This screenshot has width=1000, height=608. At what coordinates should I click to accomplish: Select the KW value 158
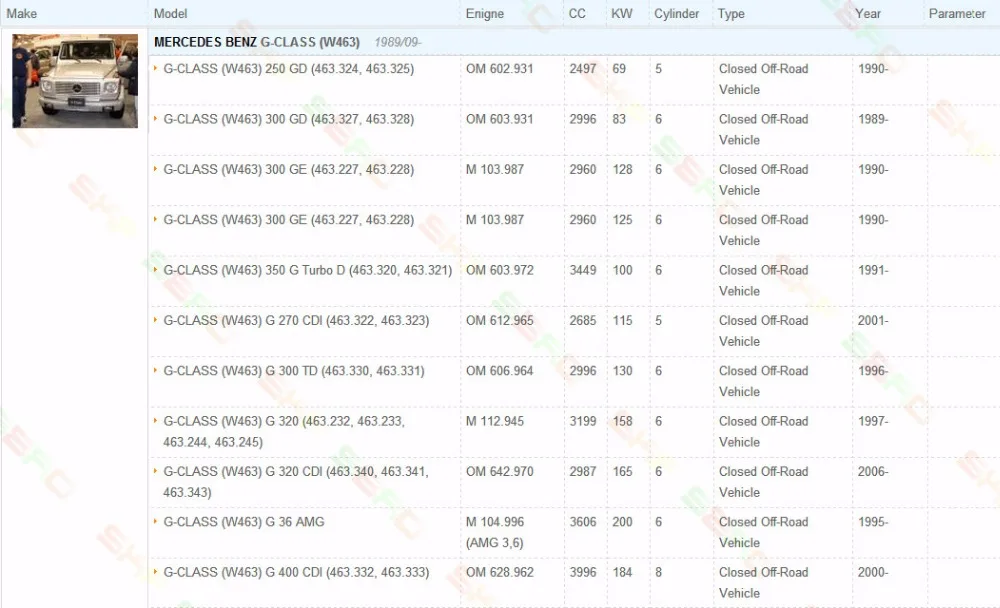coord(622,421)
